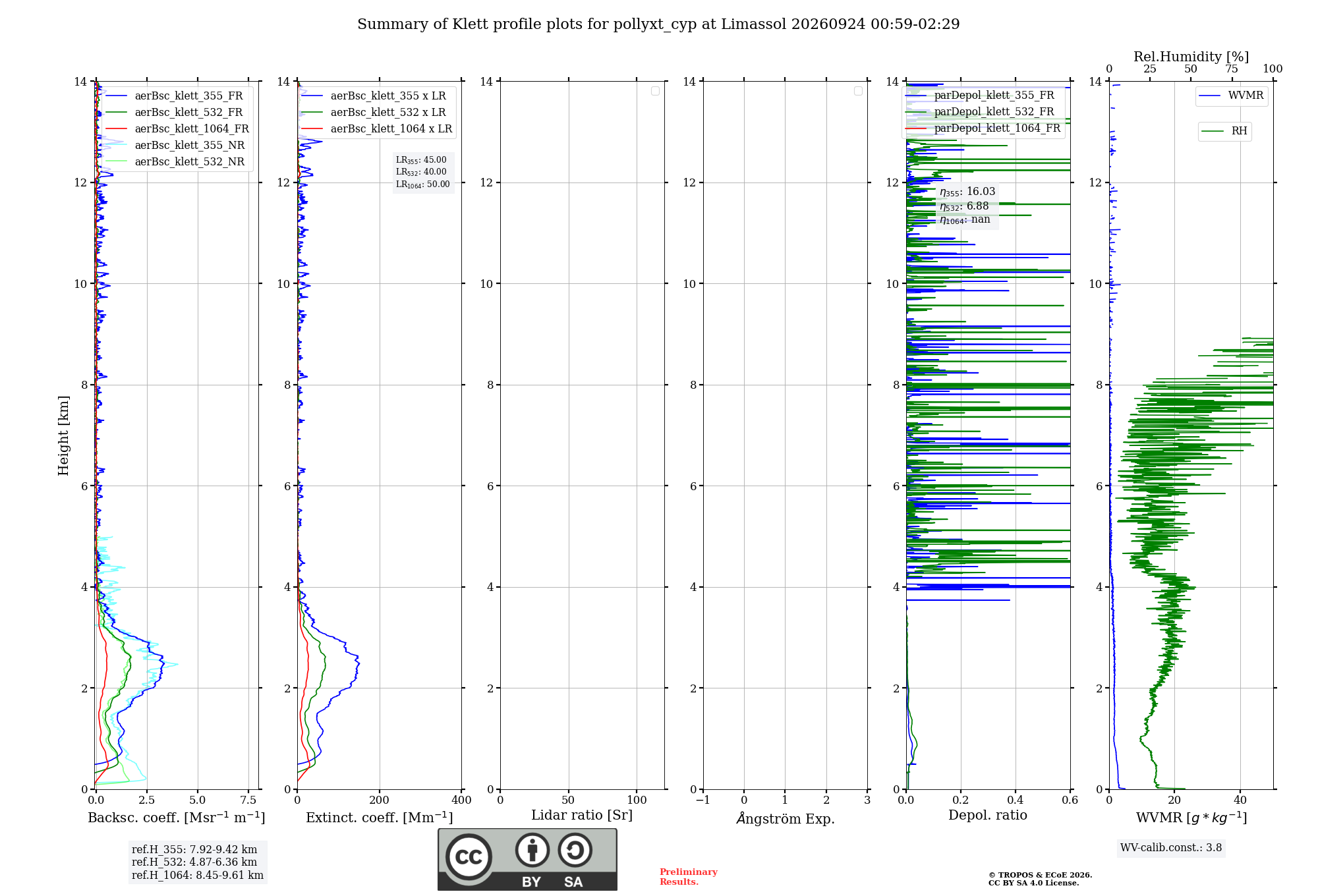The height and width of the screenshot is (896, 1318).
Task: Click the Rel.Humidity [%] top axis label
Action: click(1191, 57)
